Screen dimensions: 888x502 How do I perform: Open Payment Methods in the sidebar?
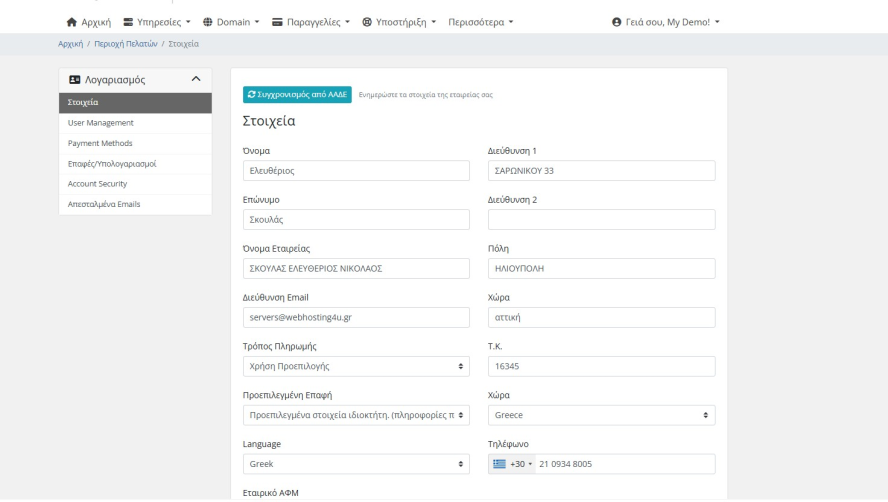(x=135, y=143)
